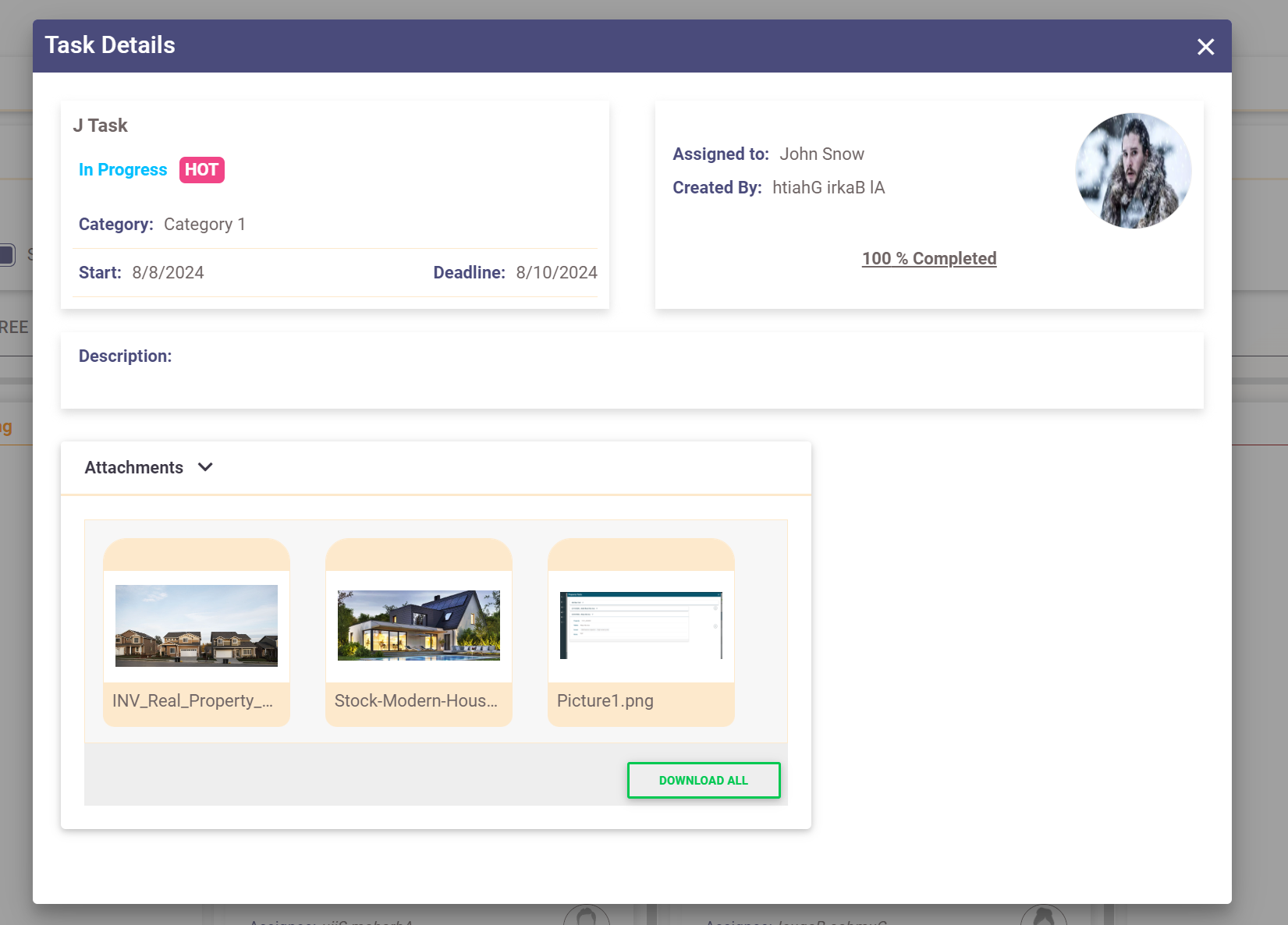Click John Snow's profile avatar

click(1133, 171)
